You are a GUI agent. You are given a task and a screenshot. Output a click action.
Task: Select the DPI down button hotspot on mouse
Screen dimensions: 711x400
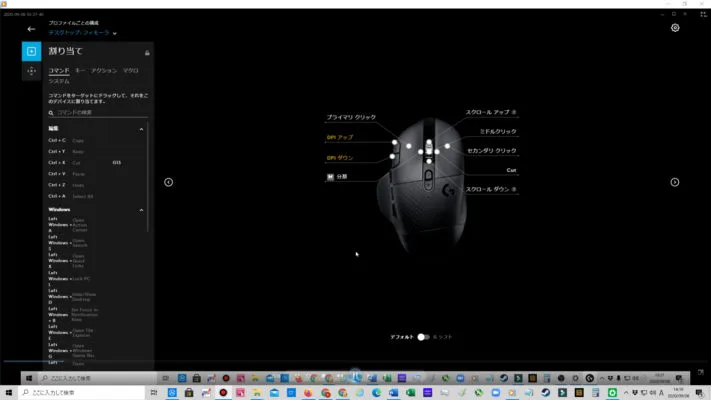pyautogui.click(x=392, y=156)
